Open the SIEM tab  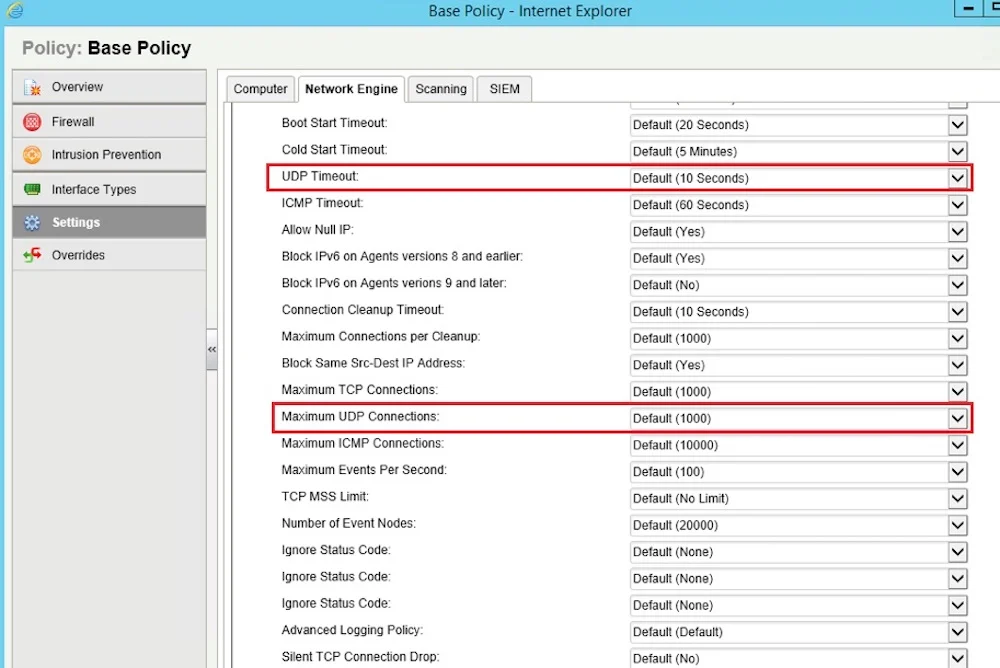point(504,89)
